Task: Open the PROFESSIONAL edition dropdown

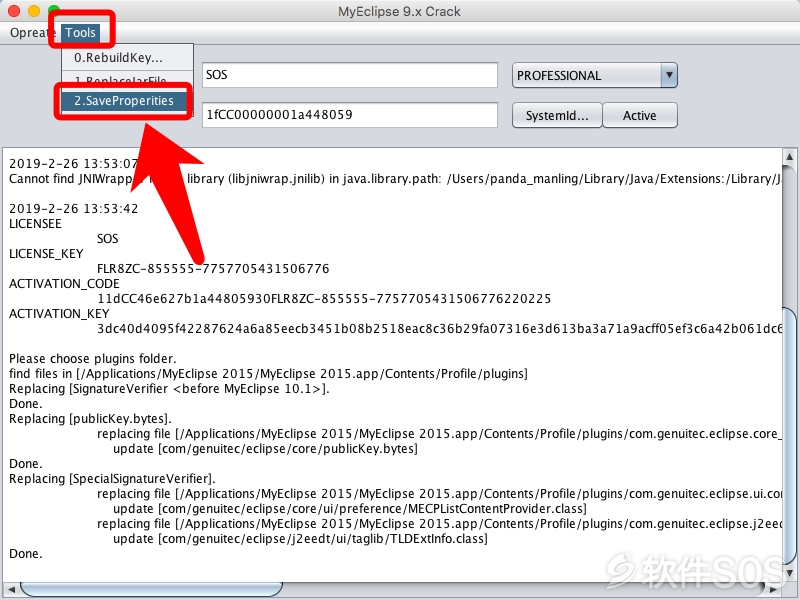Action: (594, 76)
